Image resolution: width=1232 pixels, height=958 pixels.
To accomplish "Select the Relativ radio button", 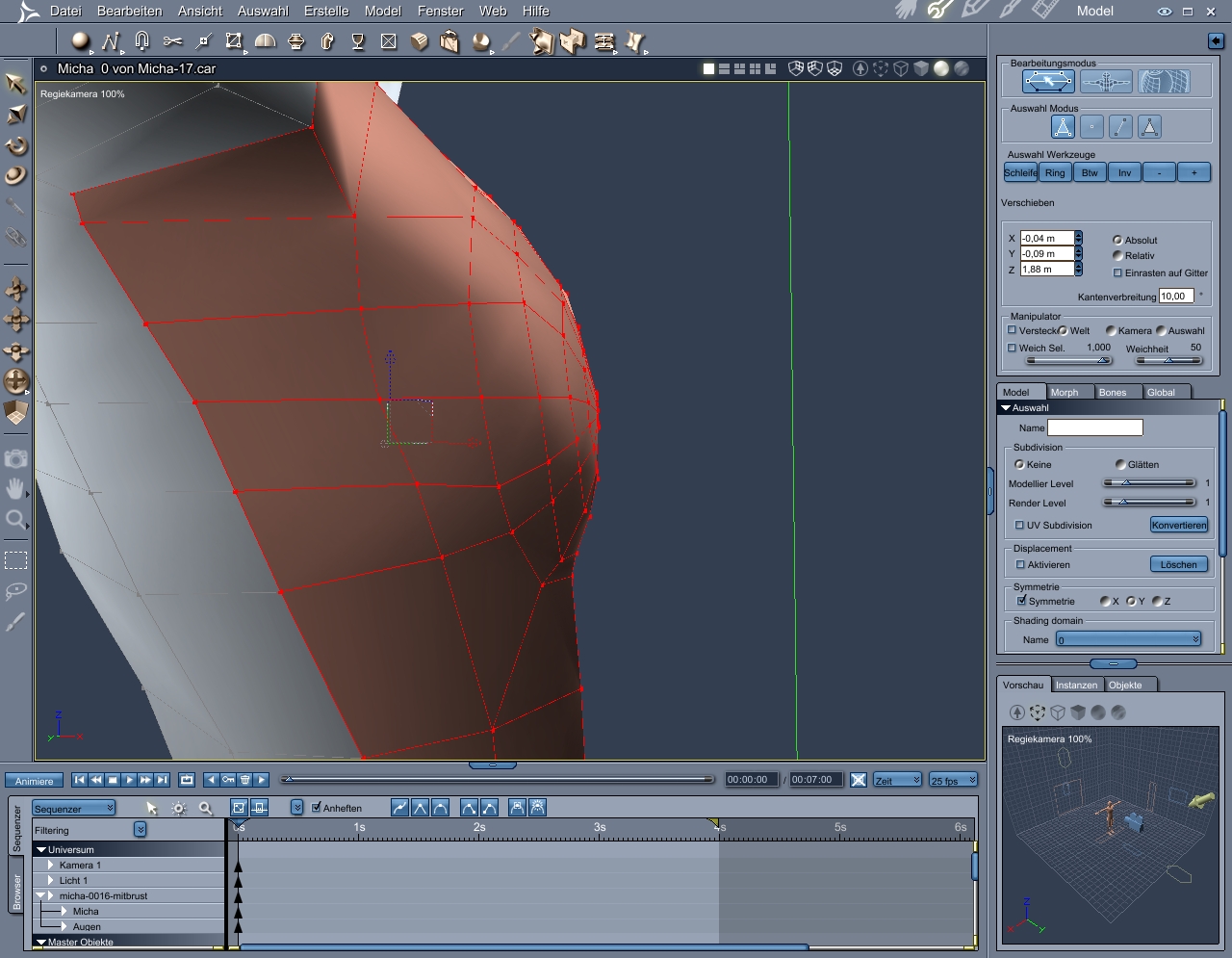I will 1117,256.
